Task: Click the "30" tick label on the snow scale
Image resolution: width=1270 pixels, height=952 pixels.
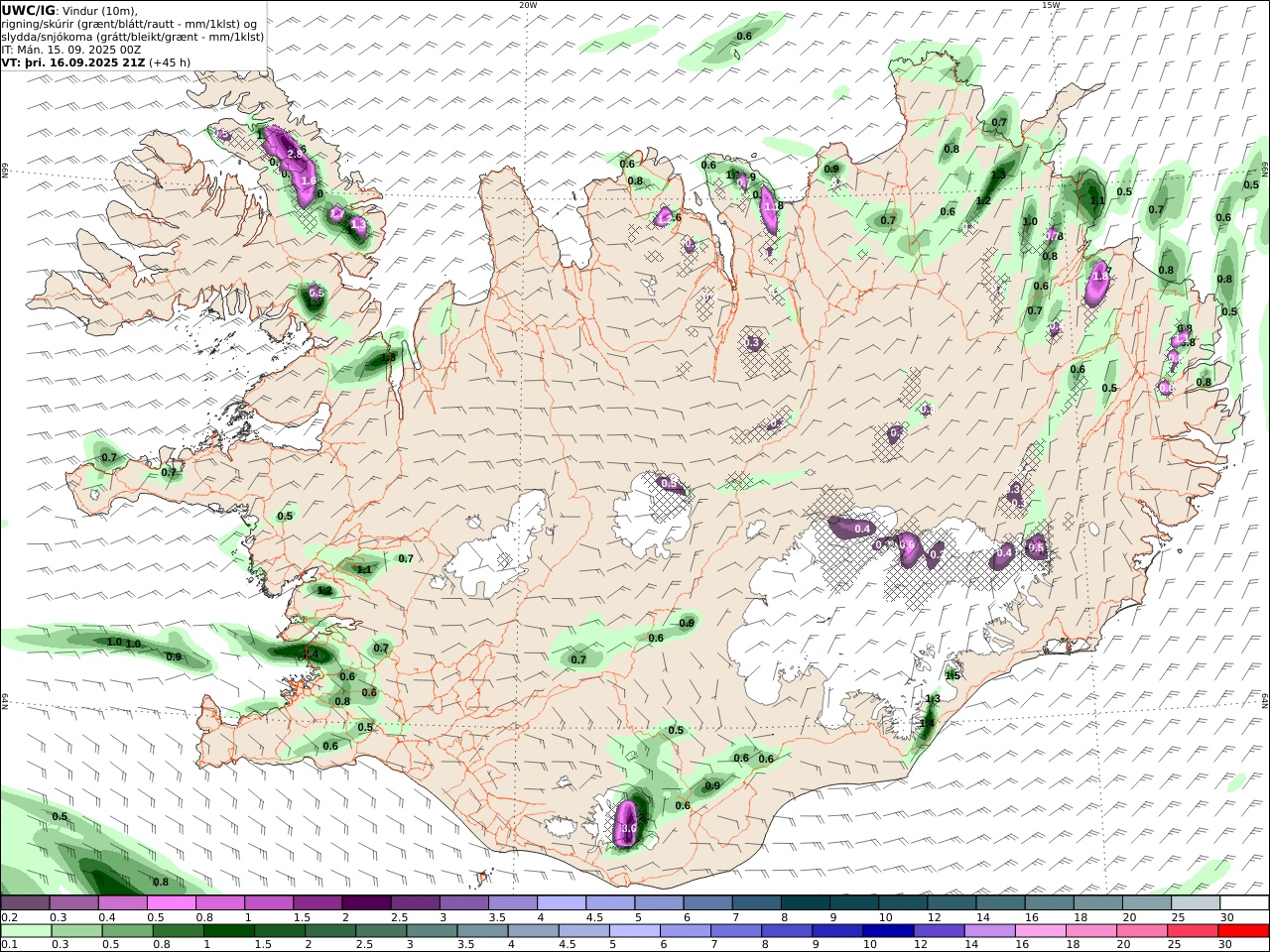Action: coord(1226,917)
